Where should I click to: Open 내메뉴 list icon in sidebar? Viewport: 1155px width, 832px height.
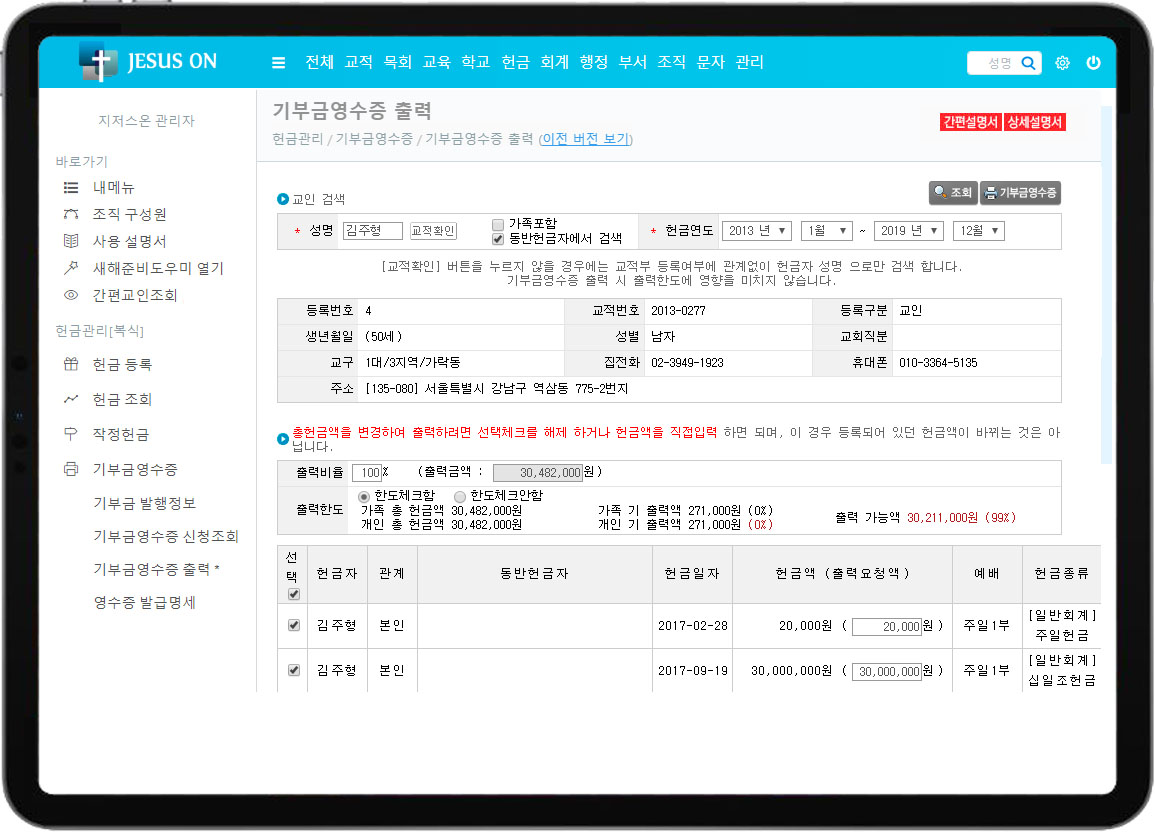[x=71, y=187]
